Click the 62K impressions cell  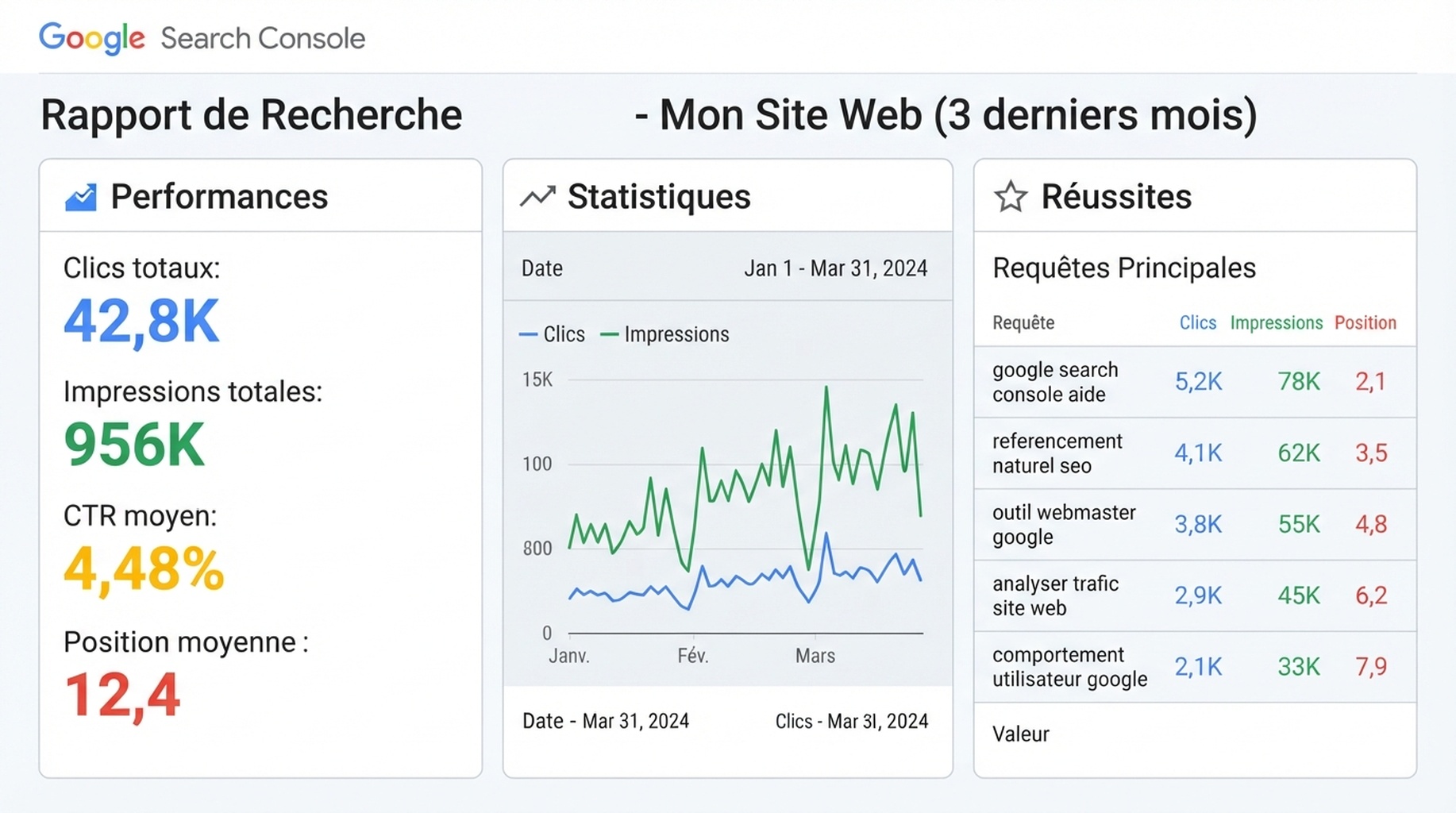coord(1299,453)
